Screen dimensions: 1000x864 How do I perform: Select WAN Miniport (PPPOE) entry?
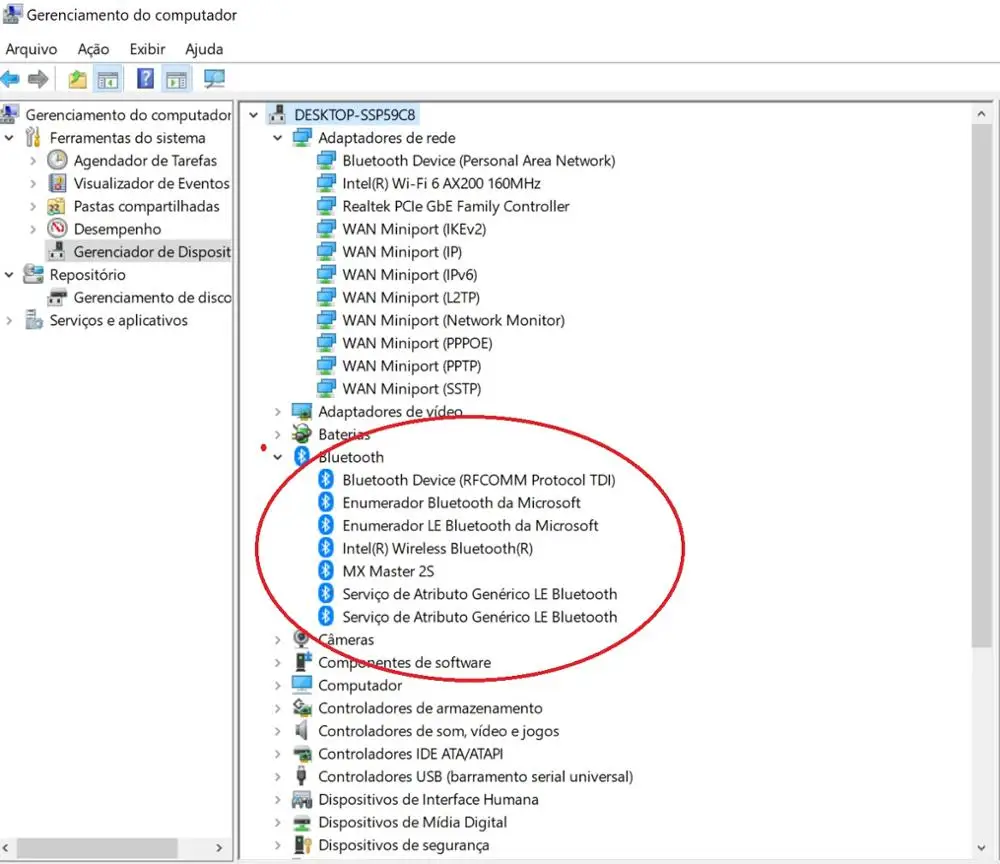pyautogui.click(x=417, y=343)
